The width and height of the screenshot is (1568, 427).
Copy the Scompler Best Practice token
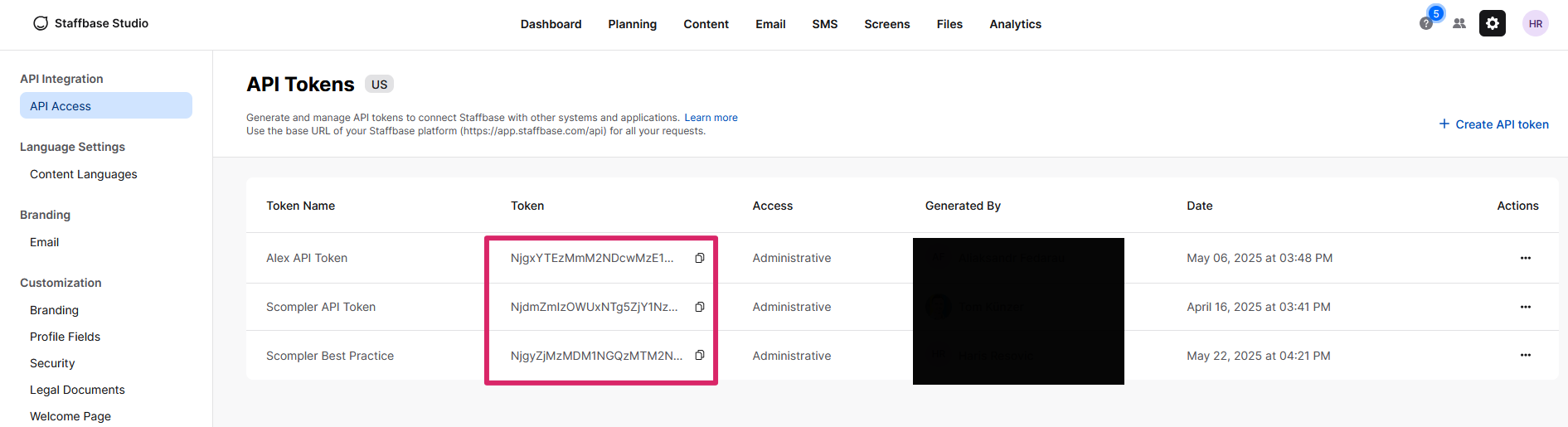click(x=700, y=355)
